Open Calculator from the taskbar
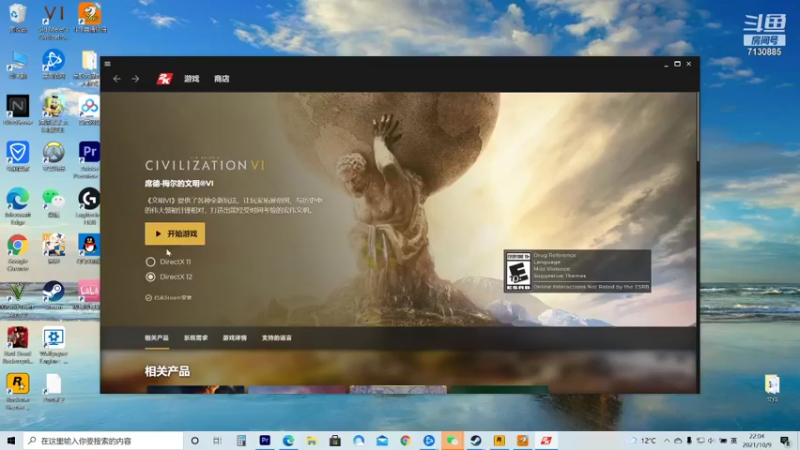 (241, 440)
